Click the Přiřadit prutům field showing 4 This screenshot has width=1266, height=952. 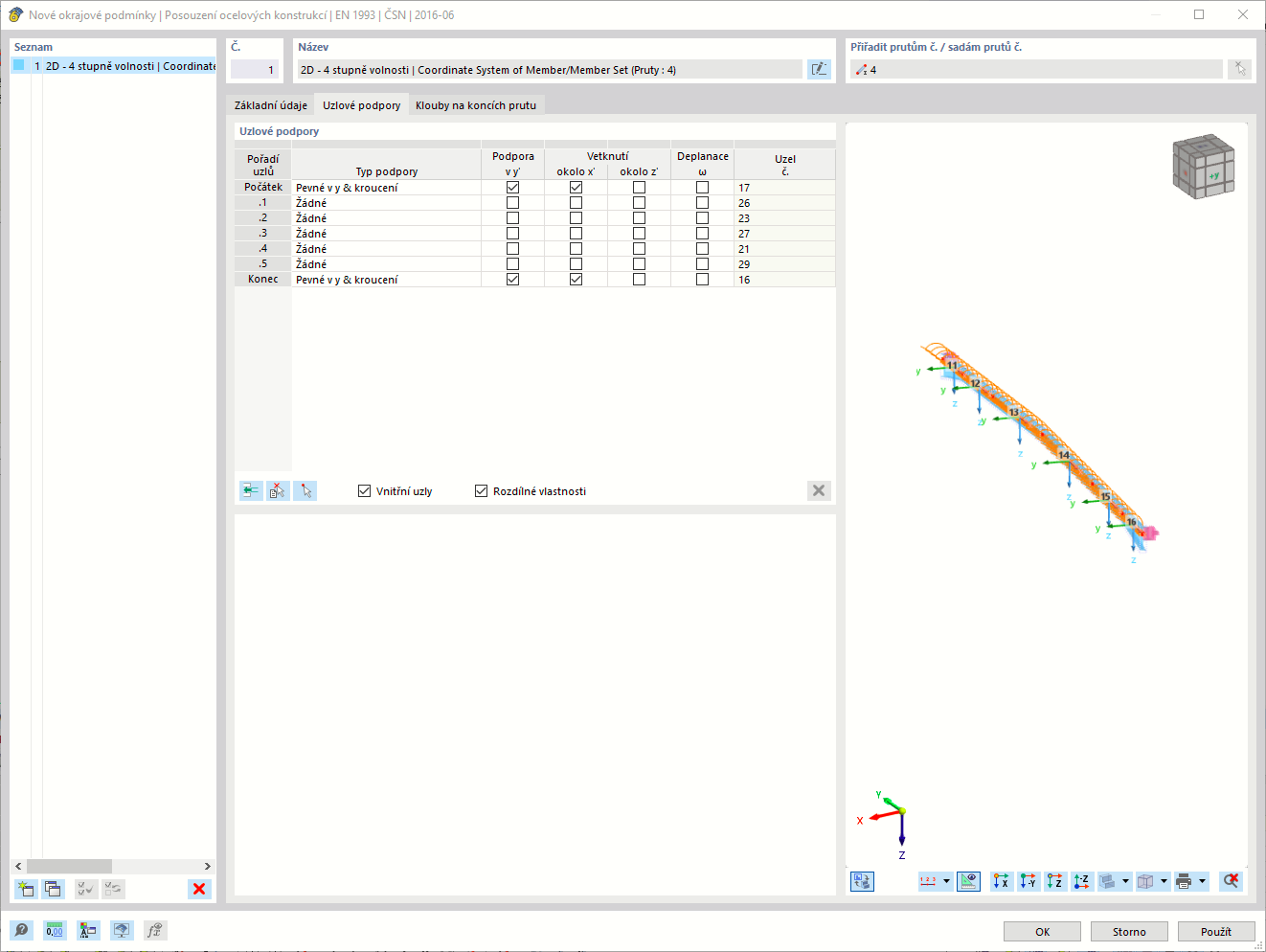[x=1036, y=69]
